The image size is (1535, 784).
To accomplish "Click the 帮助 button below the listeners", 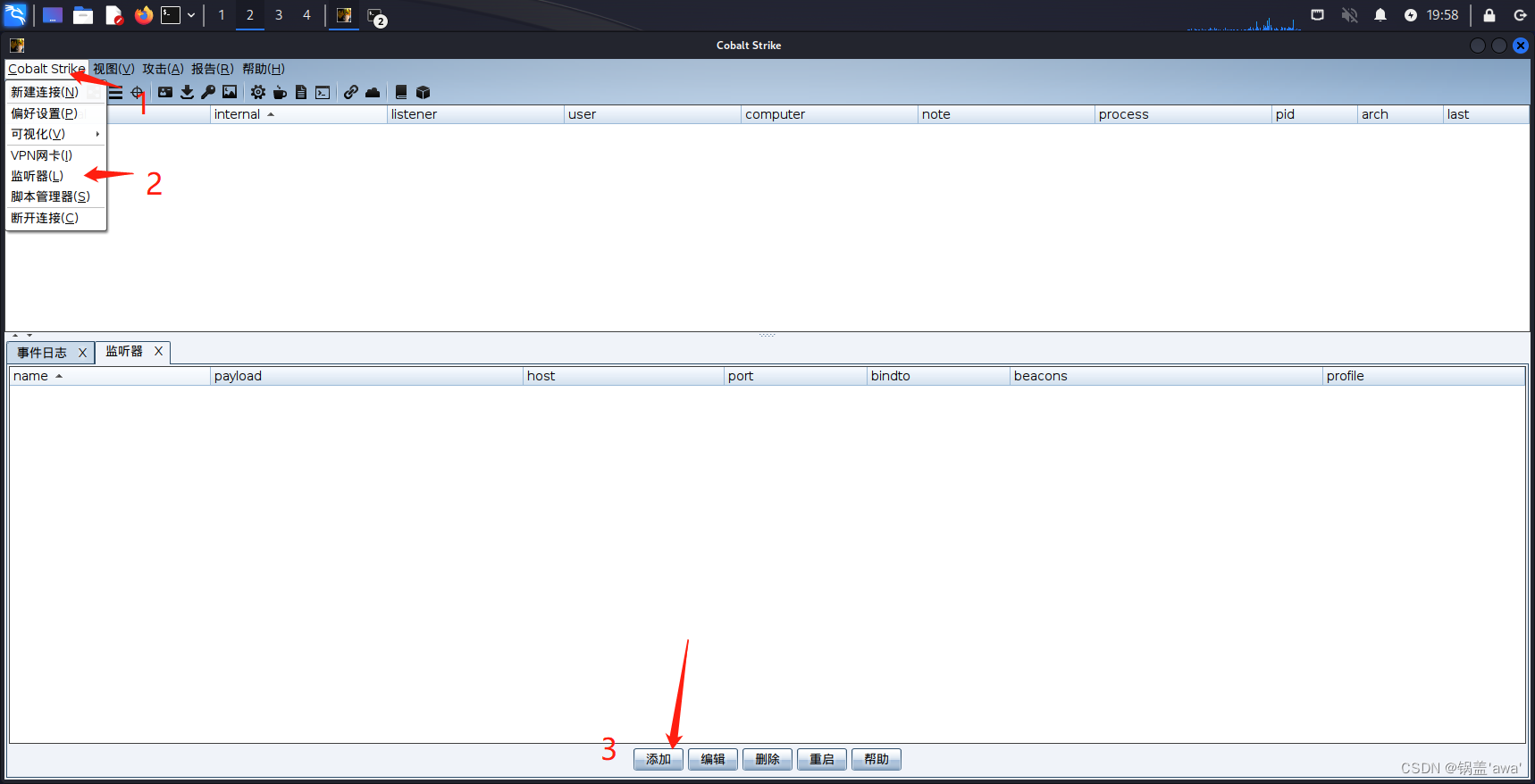I will (877, 759).
